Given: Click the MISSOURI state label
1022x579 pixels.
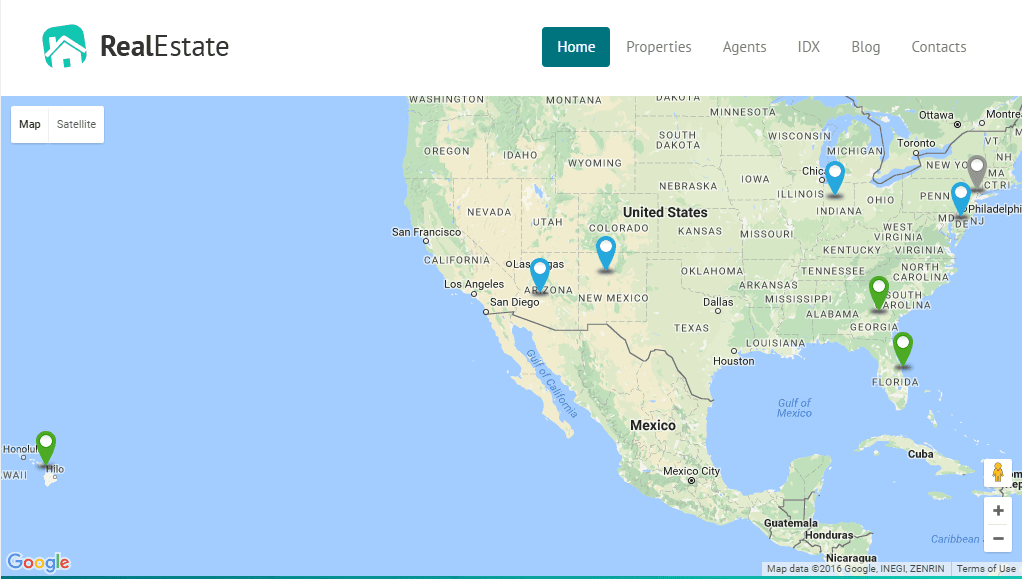Looking at the screenshot, I should tap(766, 234).
